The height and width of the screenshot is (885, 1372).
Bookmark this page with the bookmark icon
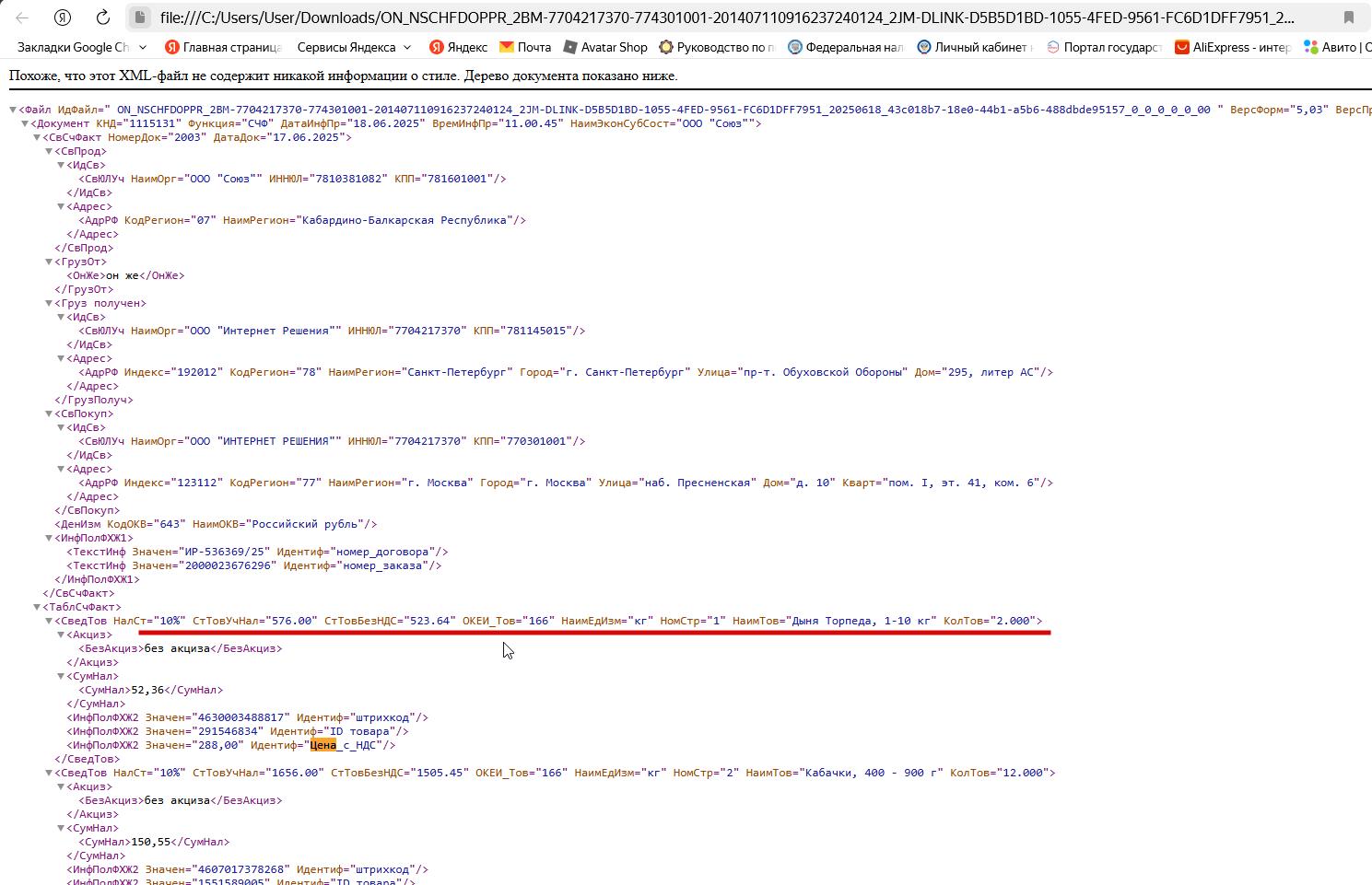pyautogui.click(x=1349, y=17)
